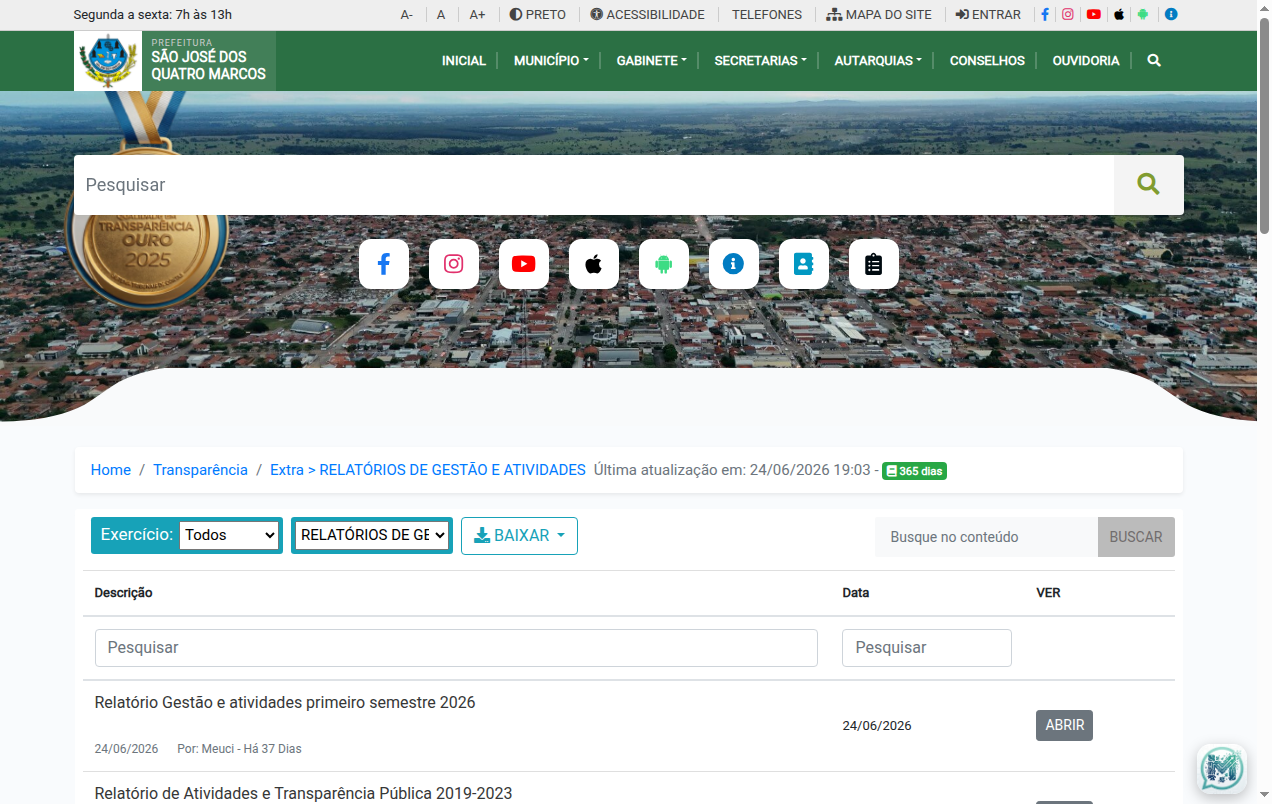Expand the MUNICÍPIO menu
The height and width of the screenshot is (804, 1272).
pos(551,61)
